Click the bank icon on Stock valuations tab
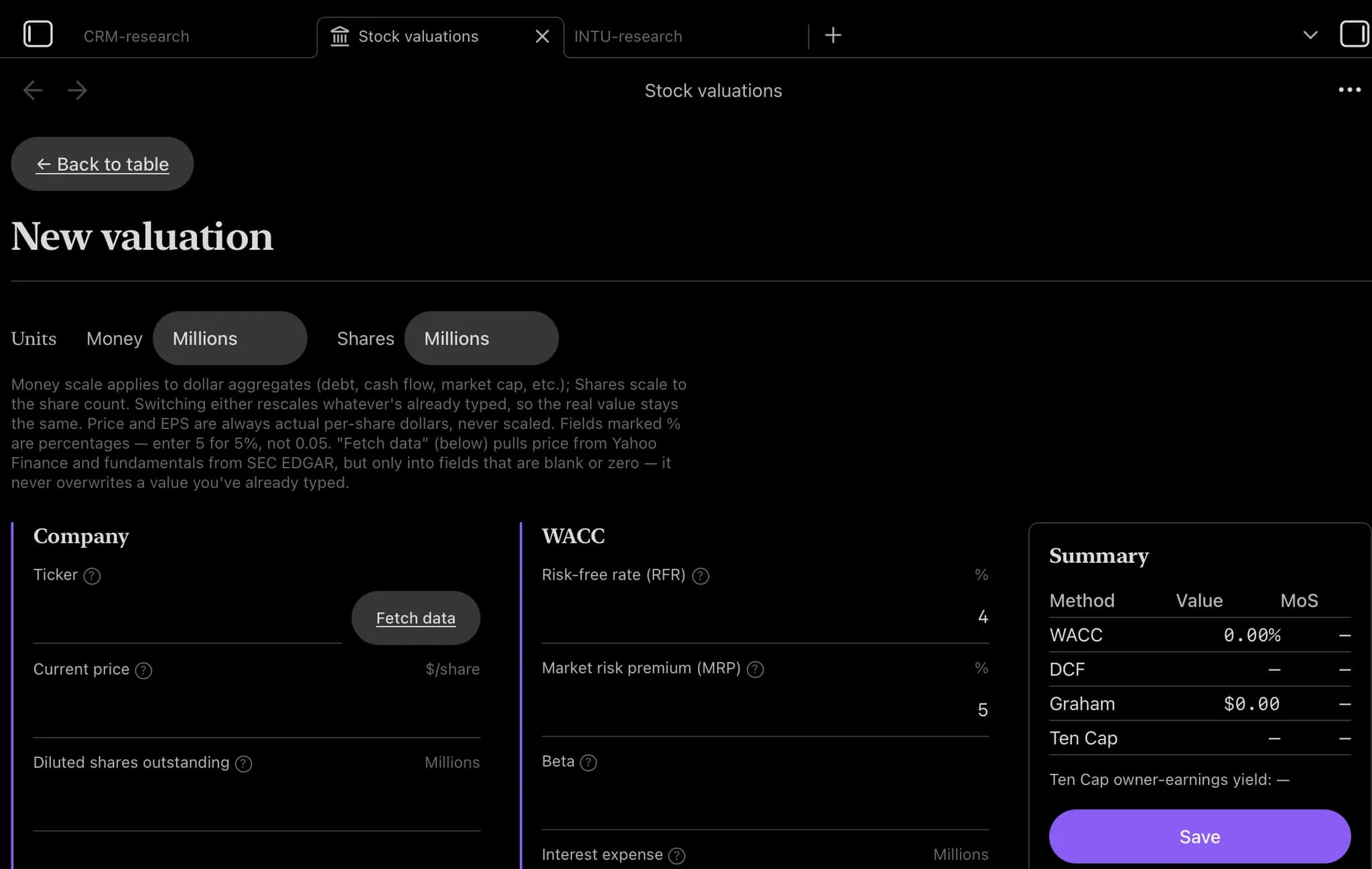This screenshot has width=1372, height=869. coord(340,36)
